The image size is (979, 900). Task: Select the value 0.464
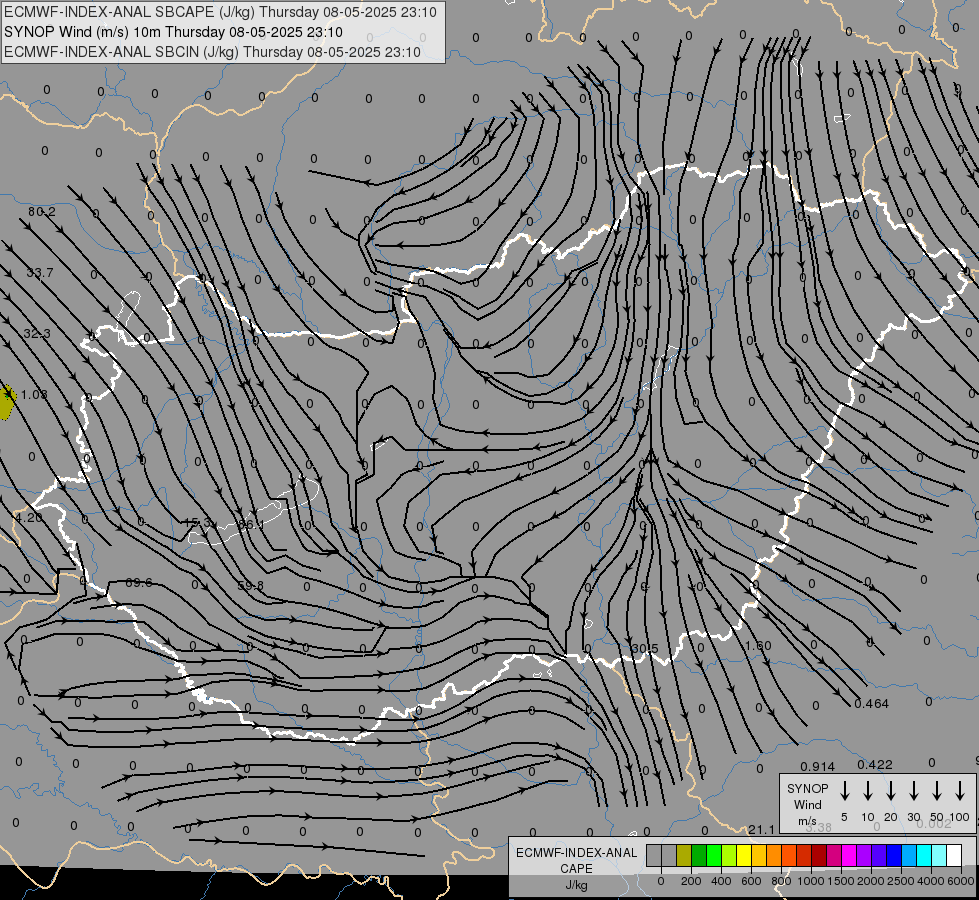(872, 703)
